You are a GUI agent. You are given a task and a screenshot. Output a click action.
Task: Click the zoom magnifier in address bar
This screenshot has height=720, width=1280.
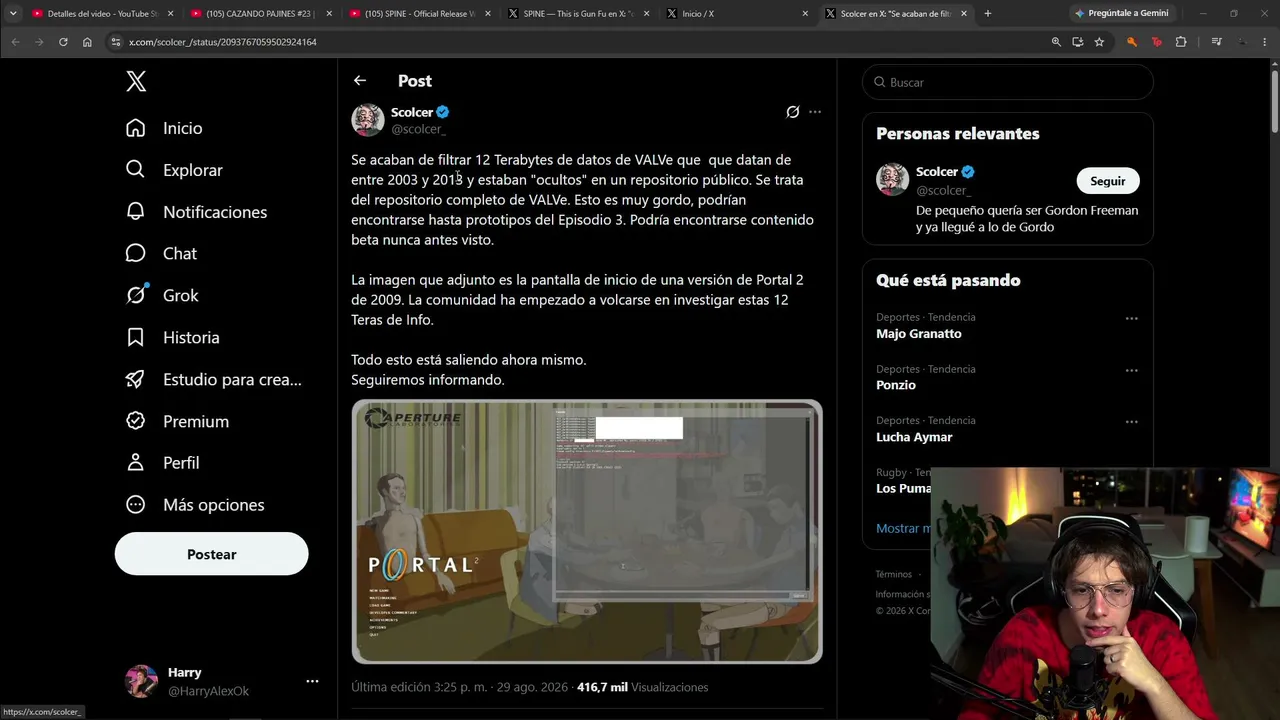click(x=1056, y=42)
